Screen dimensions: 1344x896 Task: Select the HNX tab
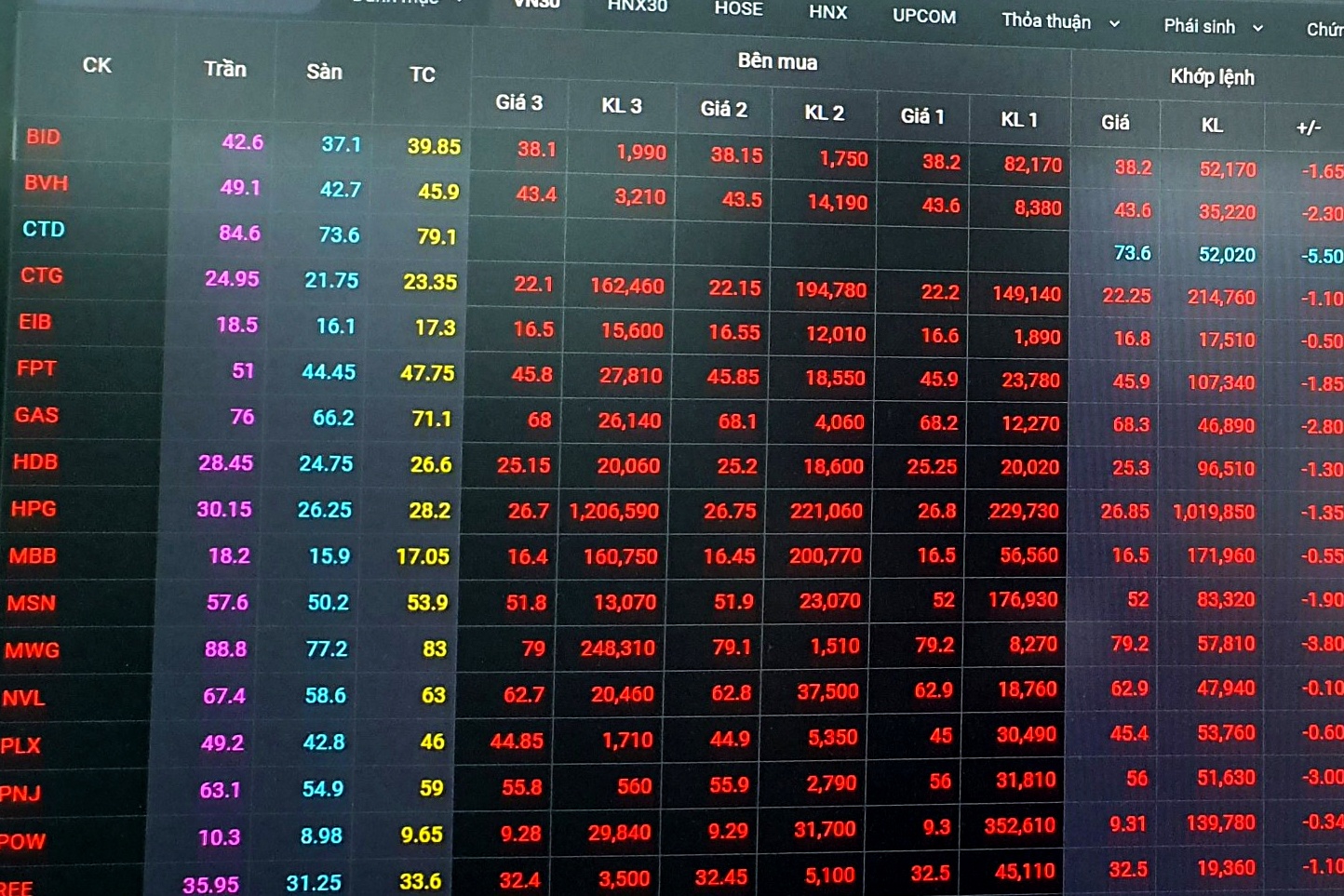(x=827, y=12)
